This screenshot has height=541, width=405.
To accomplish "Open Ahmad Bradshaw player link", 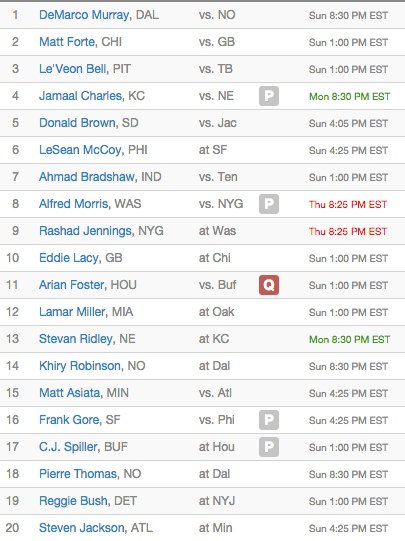I will [87, 177].
